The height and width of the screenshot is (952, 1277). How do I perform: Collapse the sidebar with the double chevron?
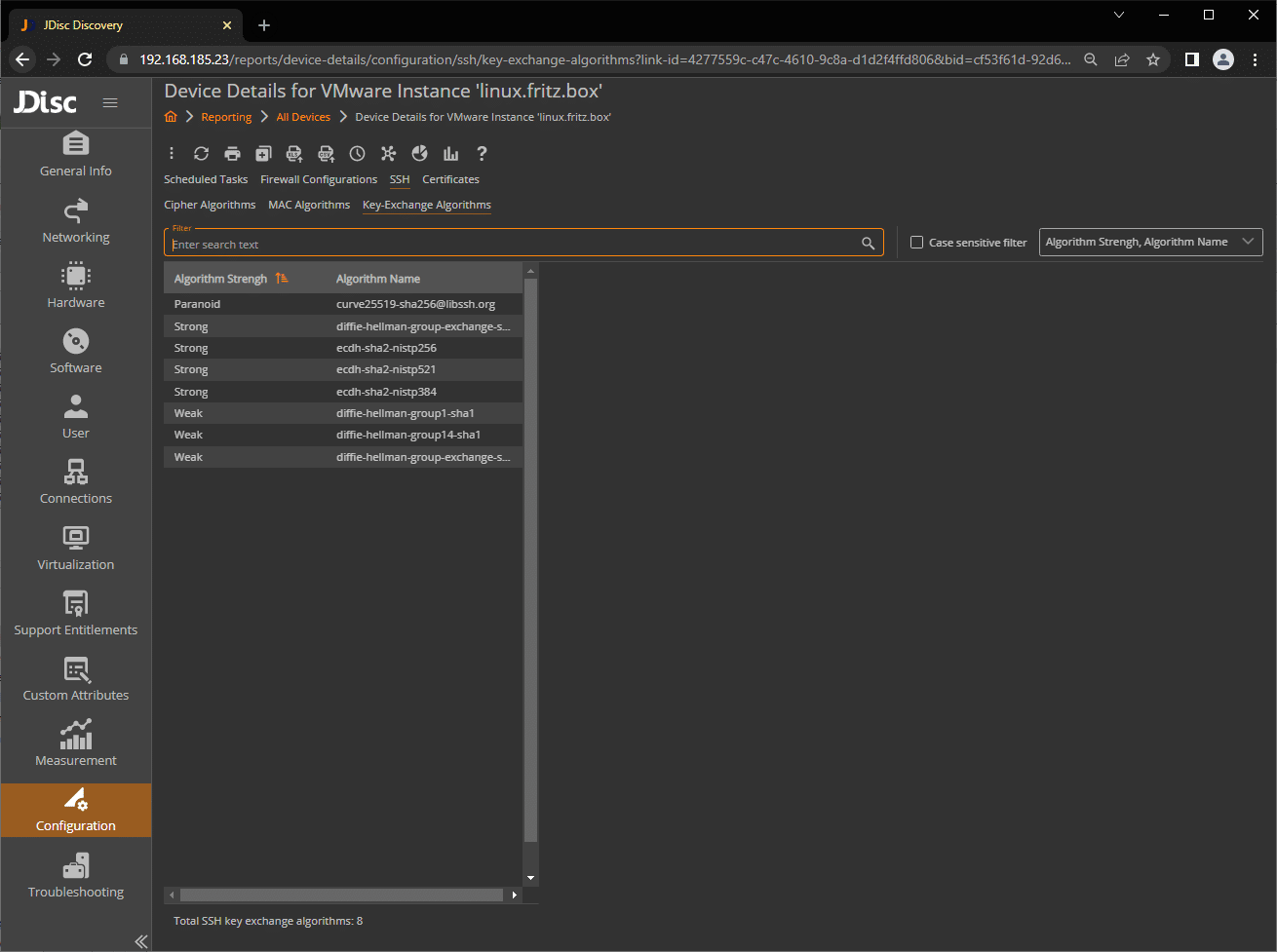141,940
